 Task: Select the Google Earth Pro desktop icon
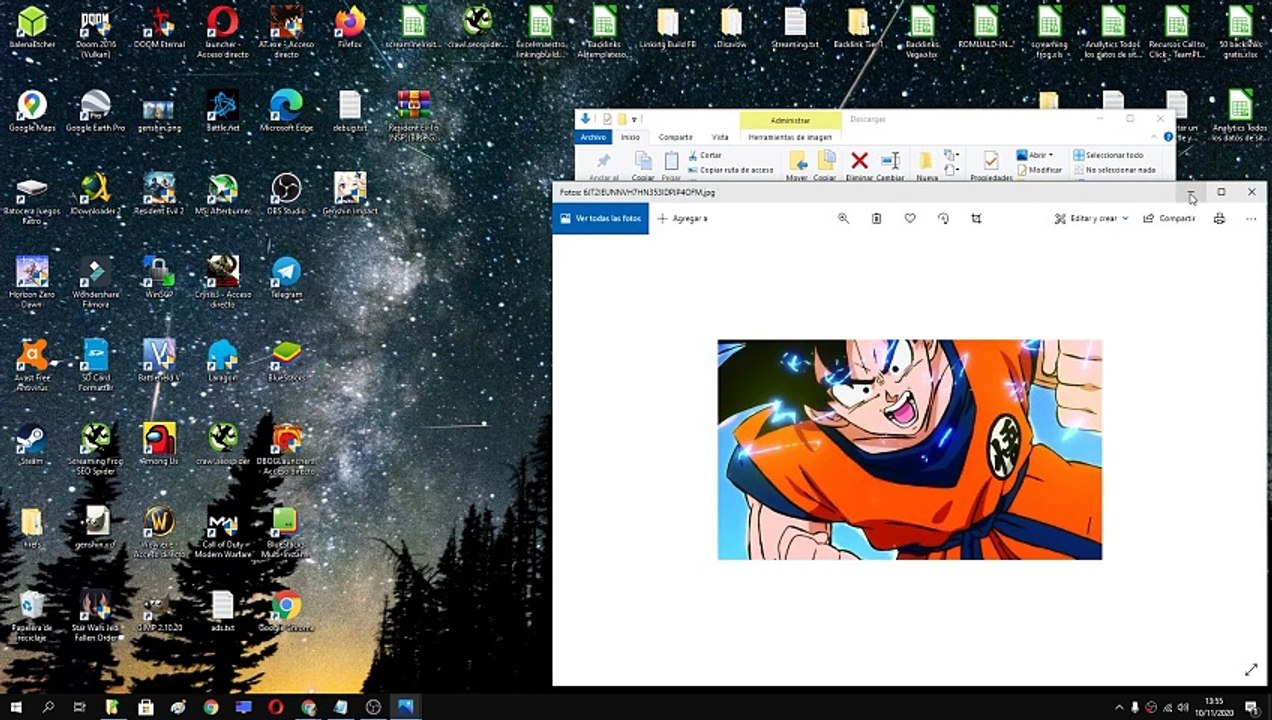click(95, 112)
